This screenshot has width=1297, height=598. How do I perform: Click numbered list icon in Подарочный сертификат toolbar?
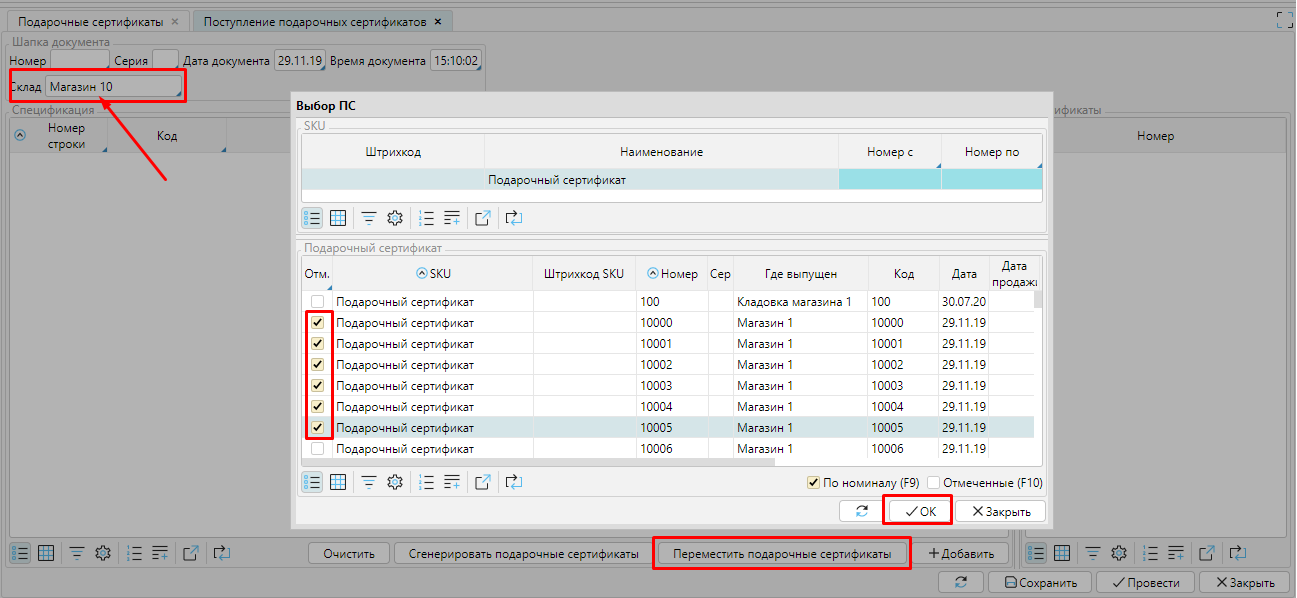coord(427,482)
